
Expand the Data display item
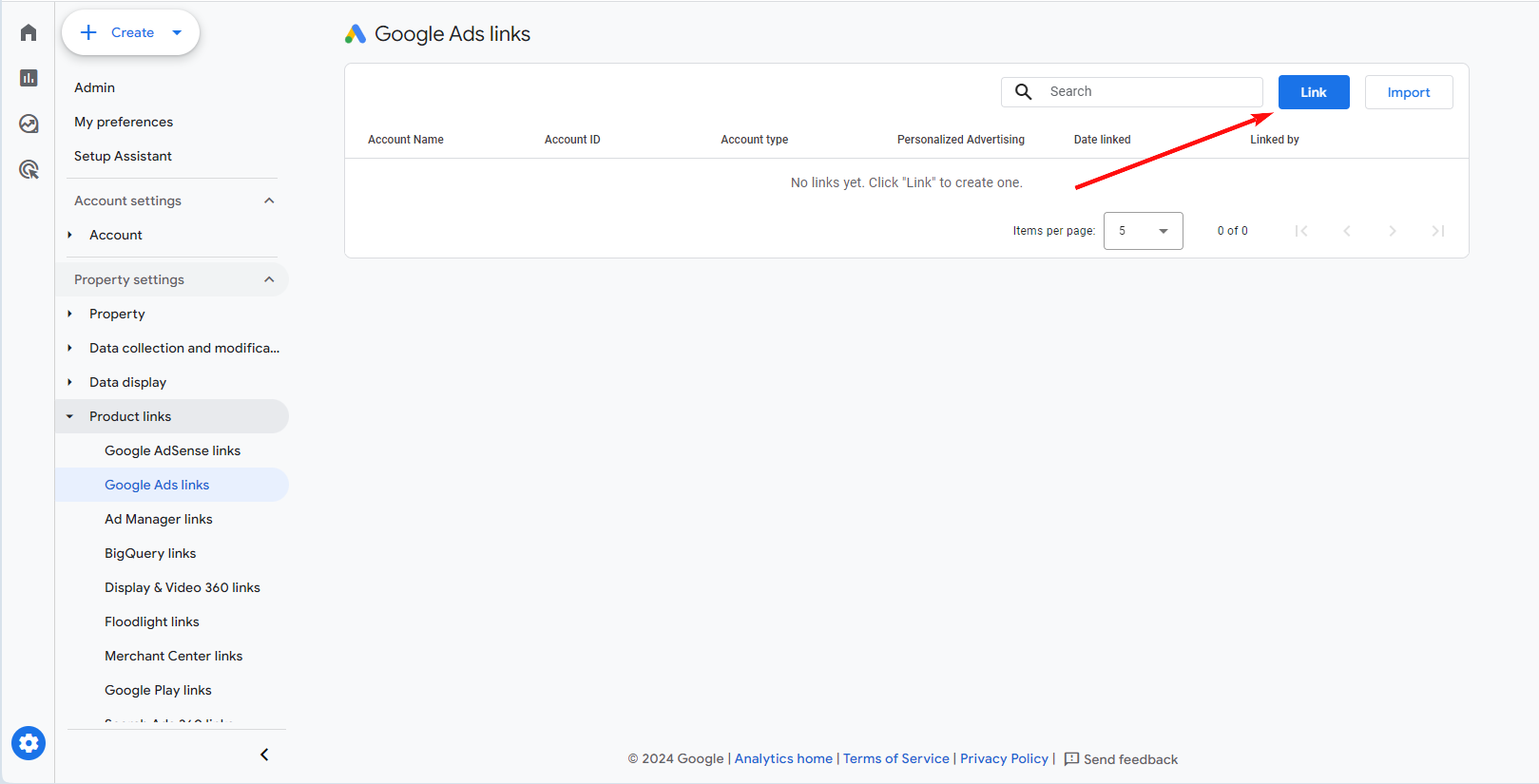pos(69,382)
